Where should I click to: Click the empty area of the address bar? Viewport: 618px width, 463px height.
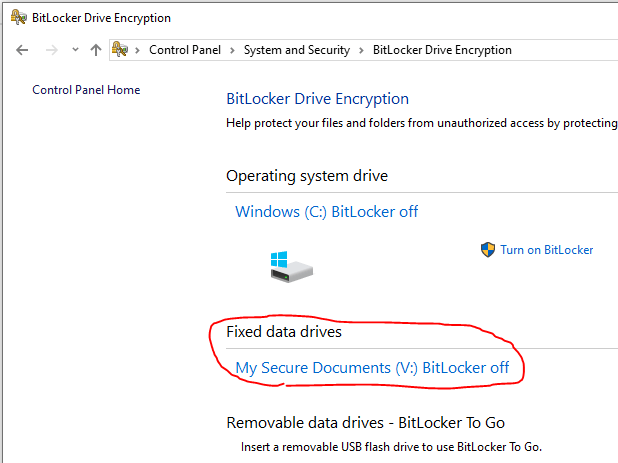point(570,50)
